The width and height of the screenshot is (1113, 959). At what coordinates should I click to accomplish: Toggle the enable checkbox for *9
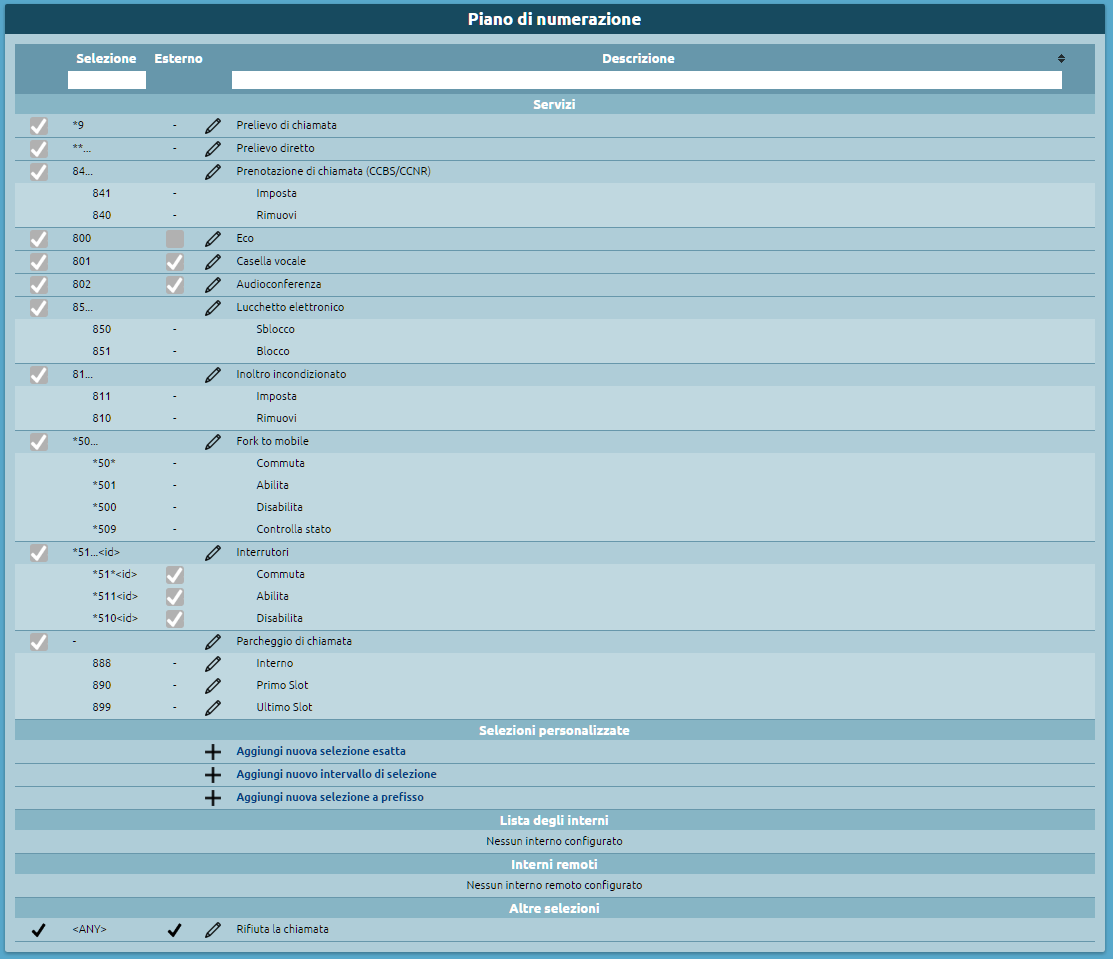pyautogui.click(x=38, y=126)
